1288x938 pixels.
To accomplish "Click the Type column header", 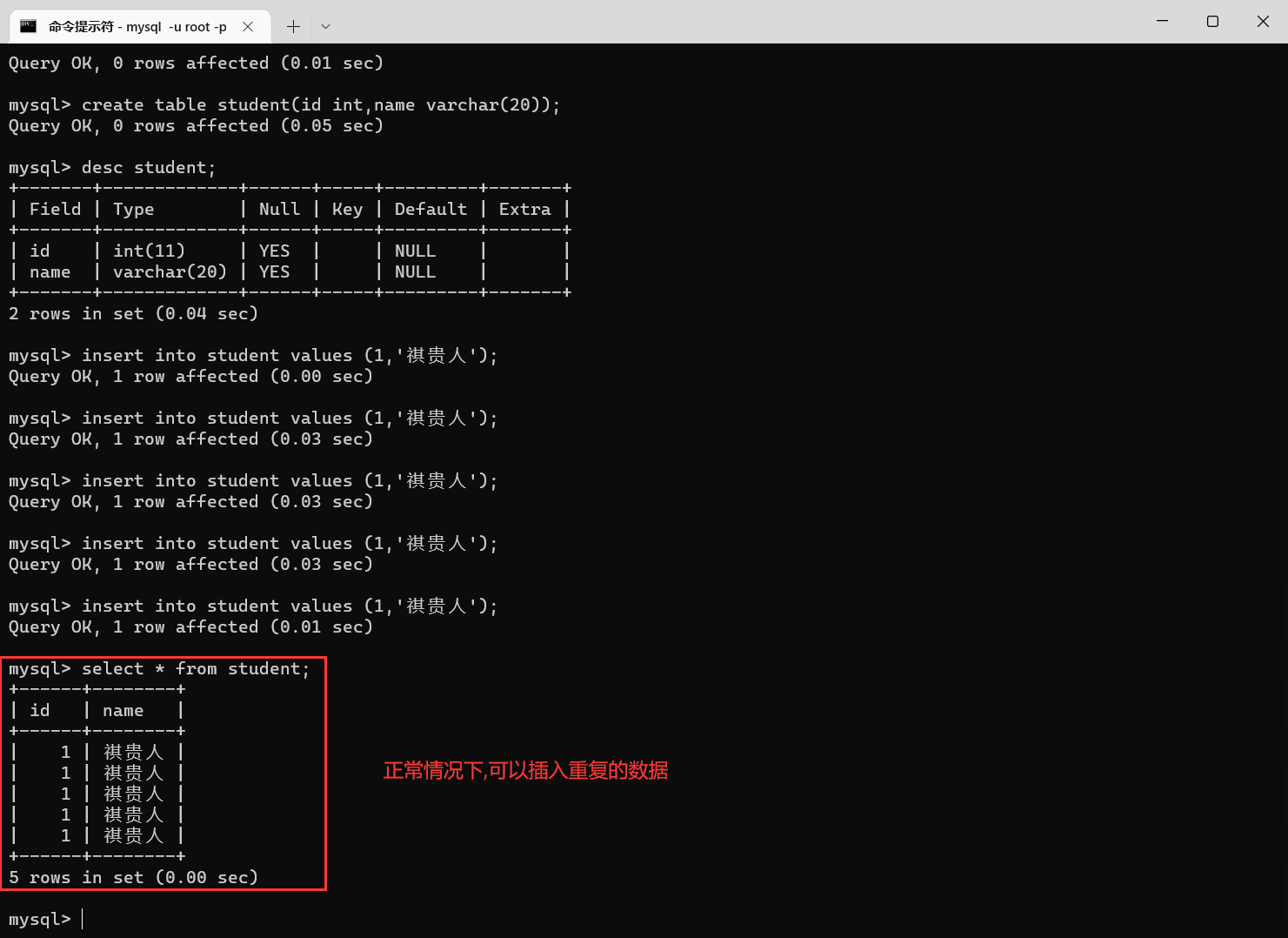I will point(133,209).
